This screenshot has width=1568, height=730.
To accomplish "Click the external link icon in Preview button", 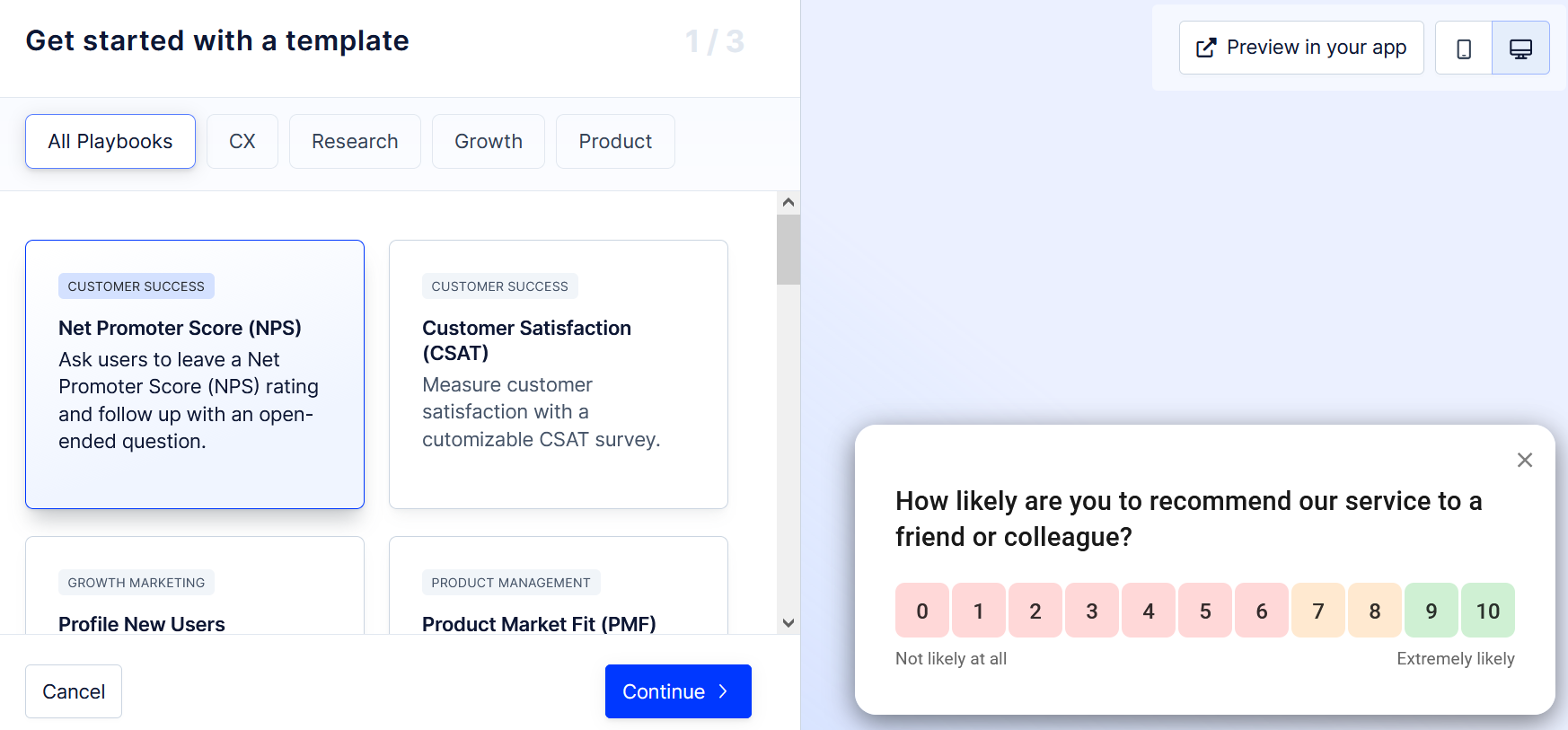I will (1205, 47).
